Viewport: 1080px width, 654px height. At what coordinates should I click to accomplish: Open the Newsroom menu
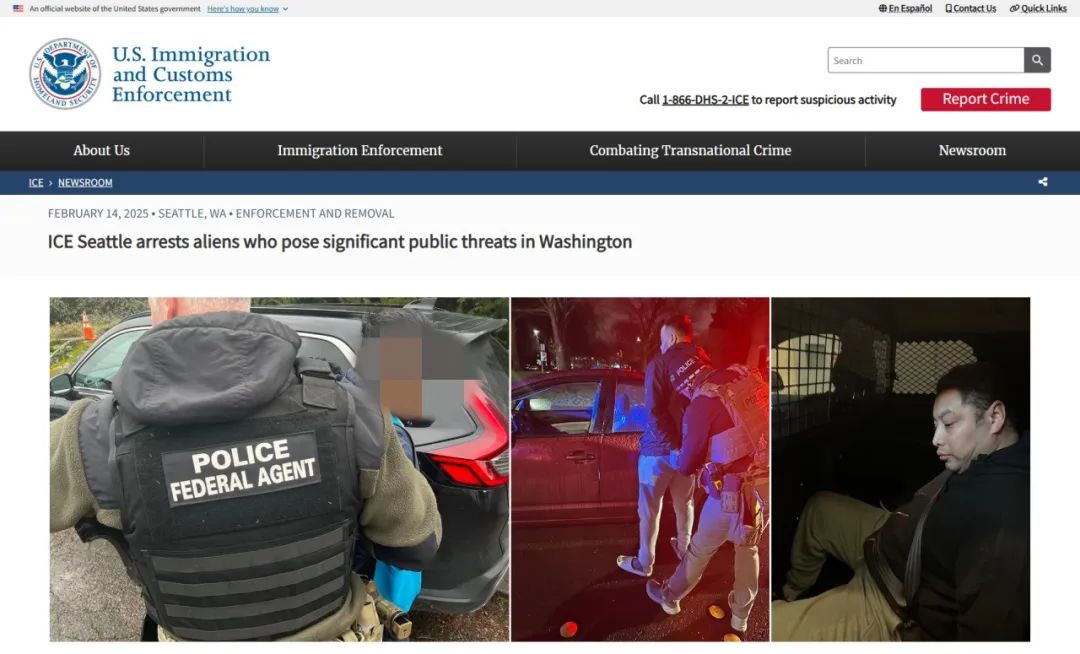point(972,150)
